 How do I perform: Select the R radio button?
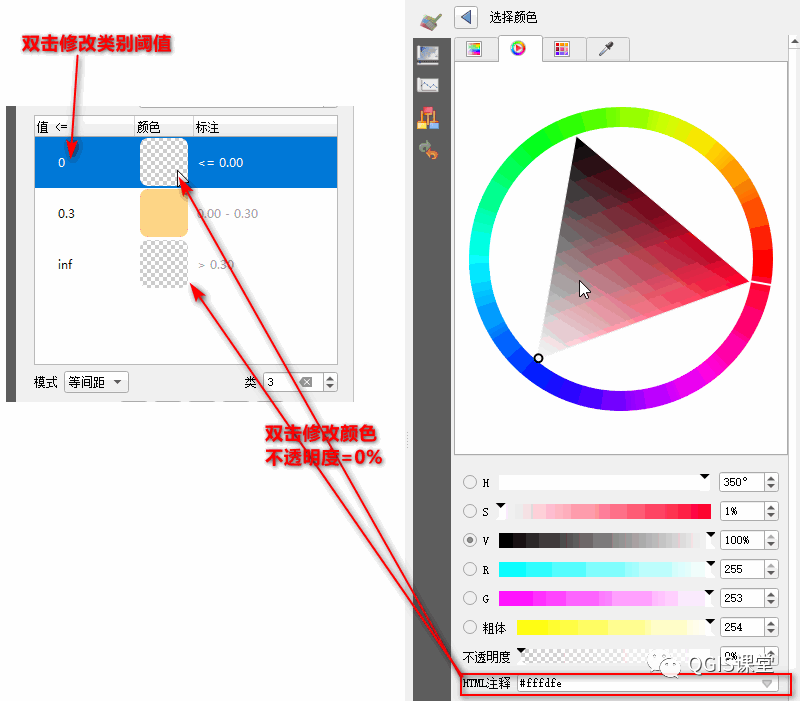pos(469,569)
